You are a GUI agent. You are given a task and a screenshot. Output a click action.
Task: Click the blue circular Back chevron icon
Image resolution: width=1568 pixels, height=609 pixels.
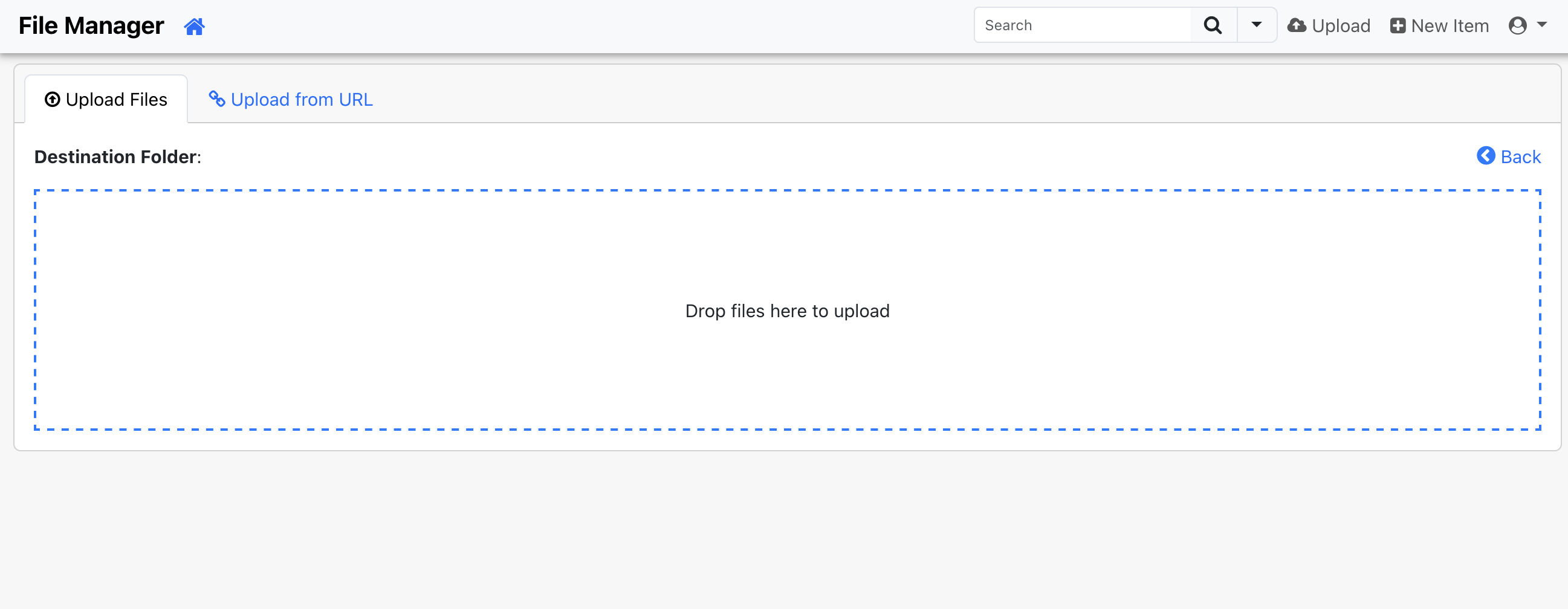point(1485,156)
